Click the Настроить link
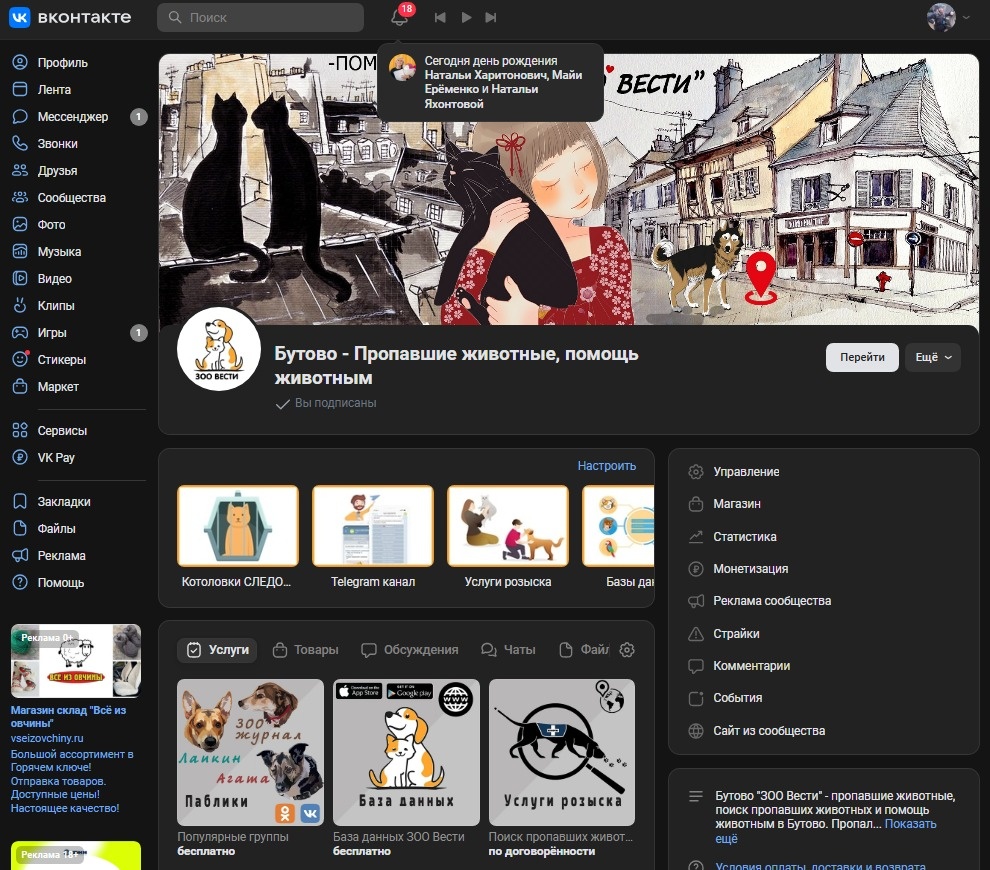990x870 pixels. [x=607, y=466]
